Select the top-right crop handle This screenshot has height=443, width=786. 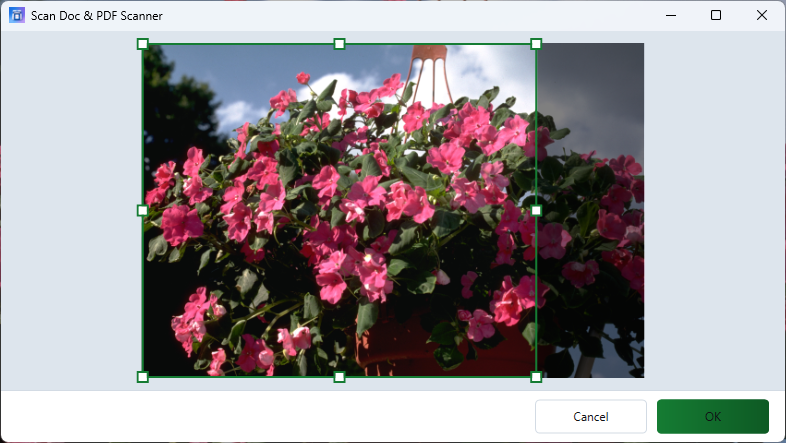[536, 44]
